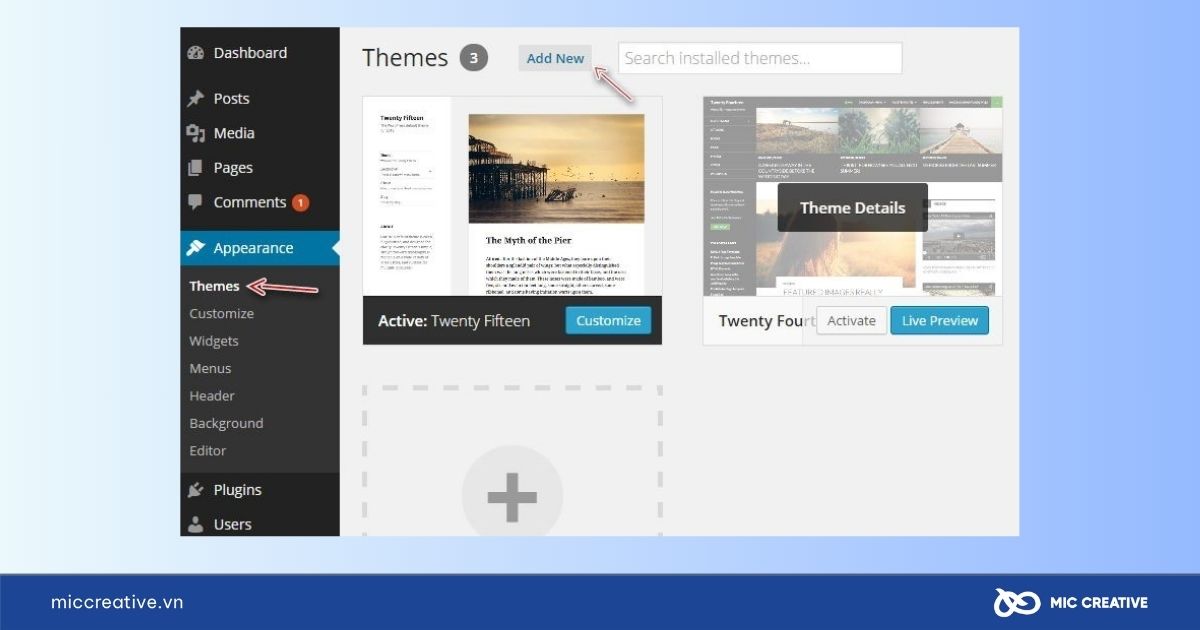This screenshot has height=630, width=1200.
Task: Go to Themes submenu
Action: 214,286
